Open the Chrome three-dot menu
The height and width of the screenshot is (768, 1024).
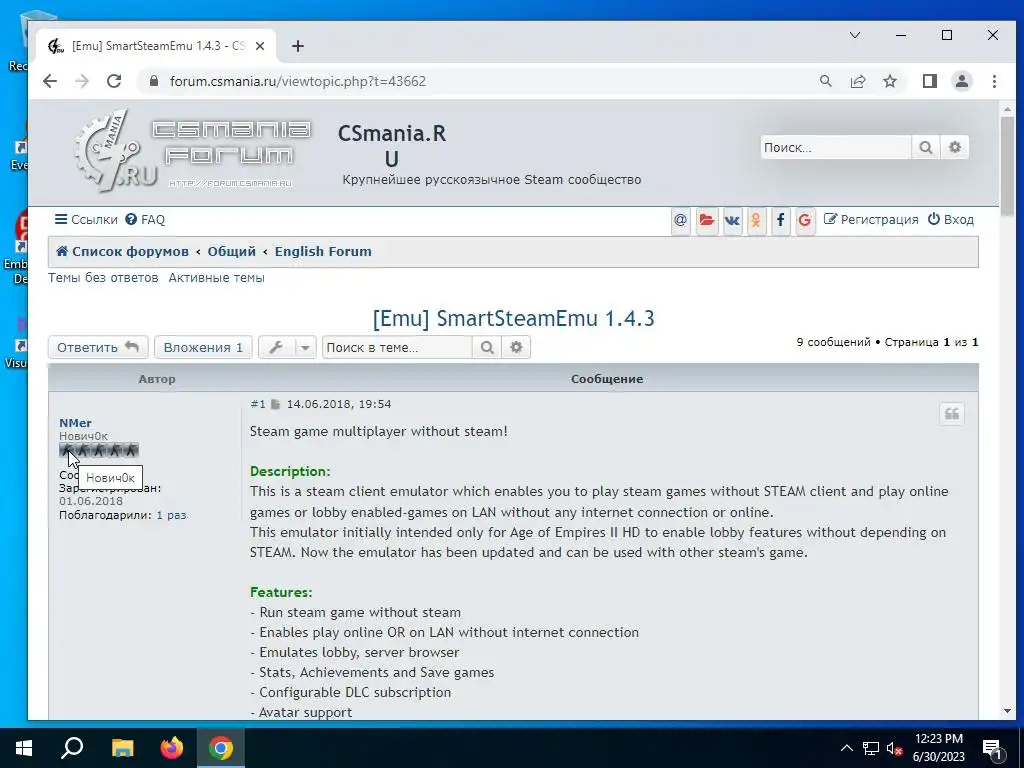(994, 81)
